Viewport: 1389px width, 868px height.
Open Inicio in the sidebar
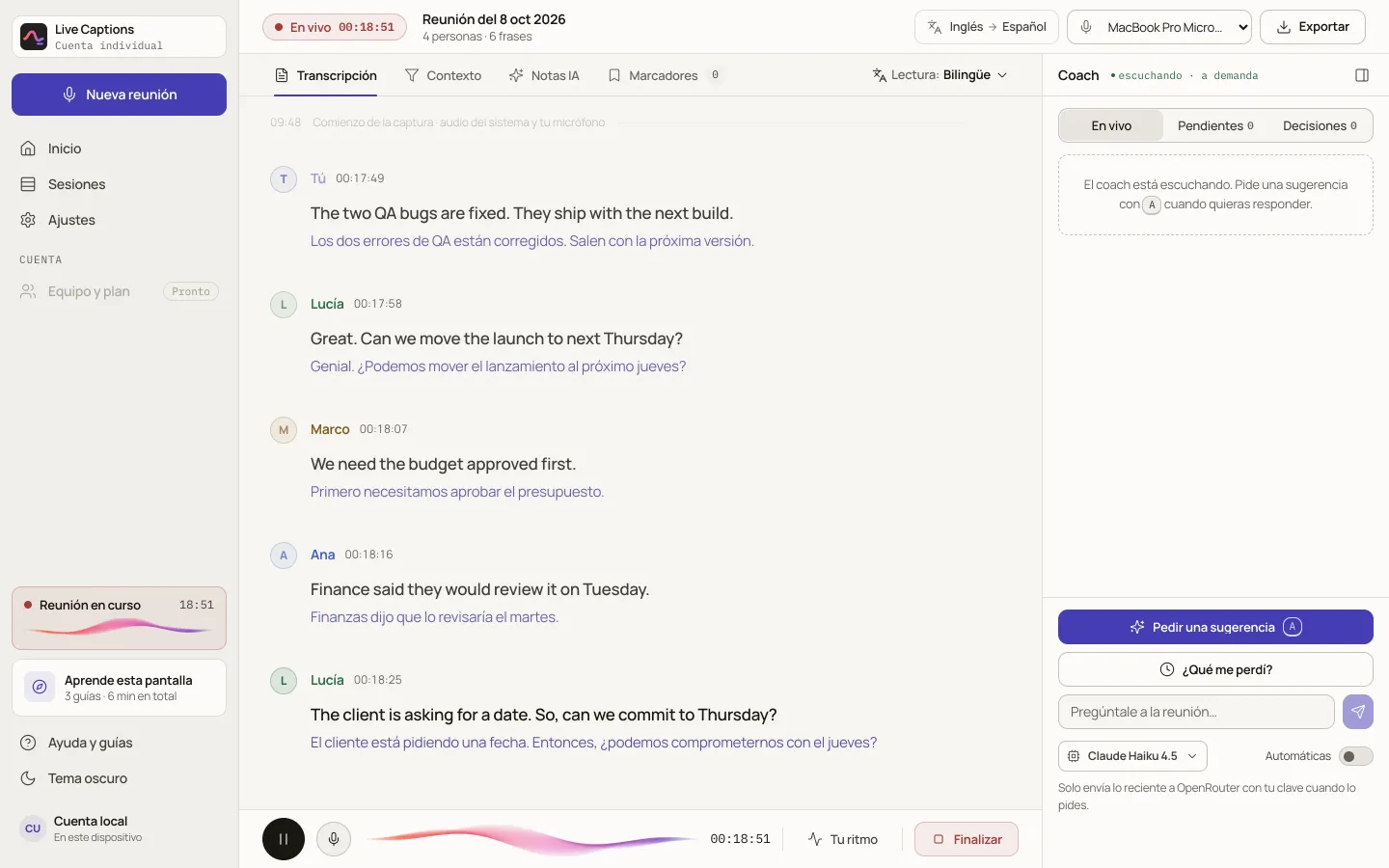click(119, 149)
